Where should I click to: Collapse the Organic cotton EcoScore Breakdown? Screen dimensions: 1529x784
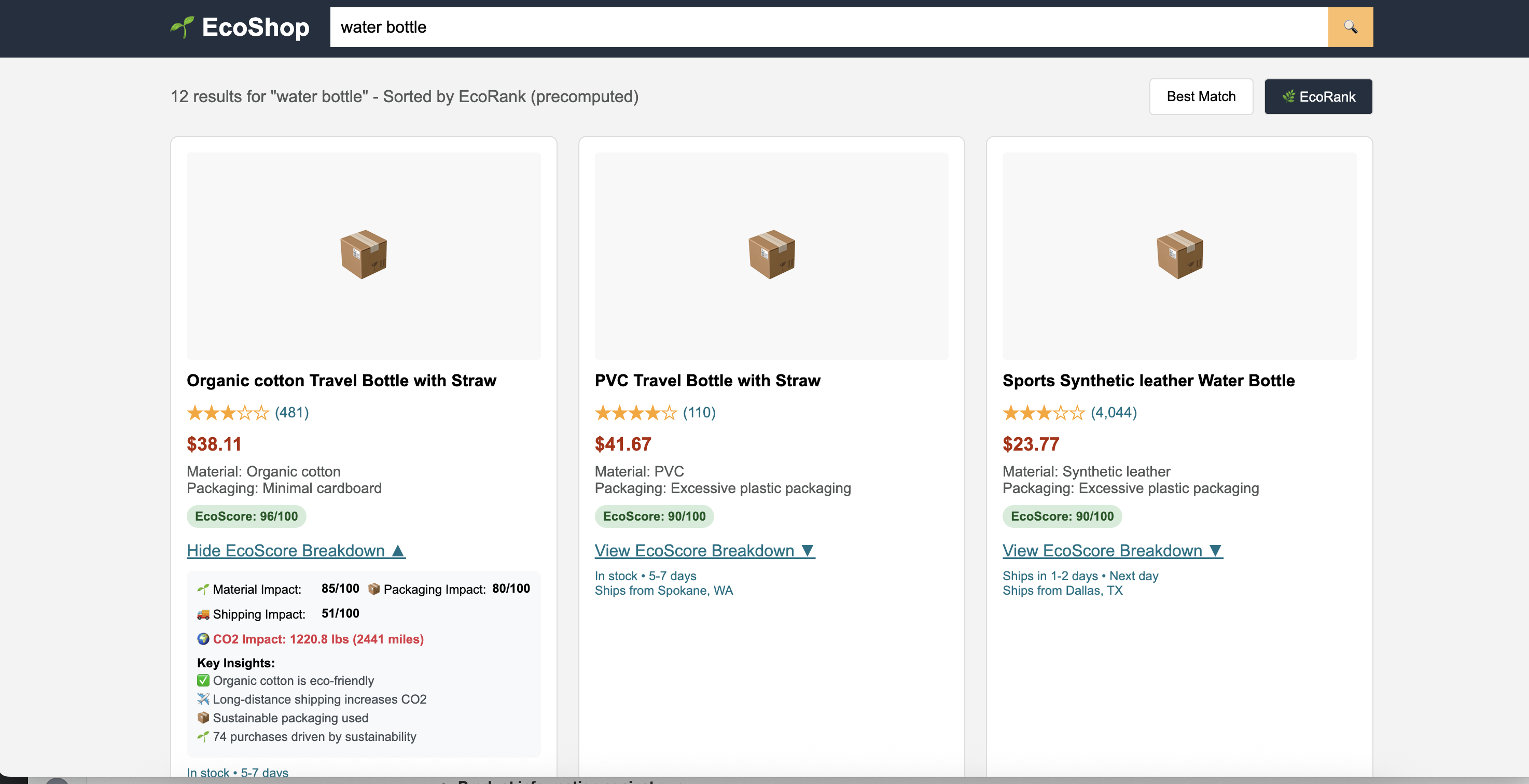pos(296,551)
